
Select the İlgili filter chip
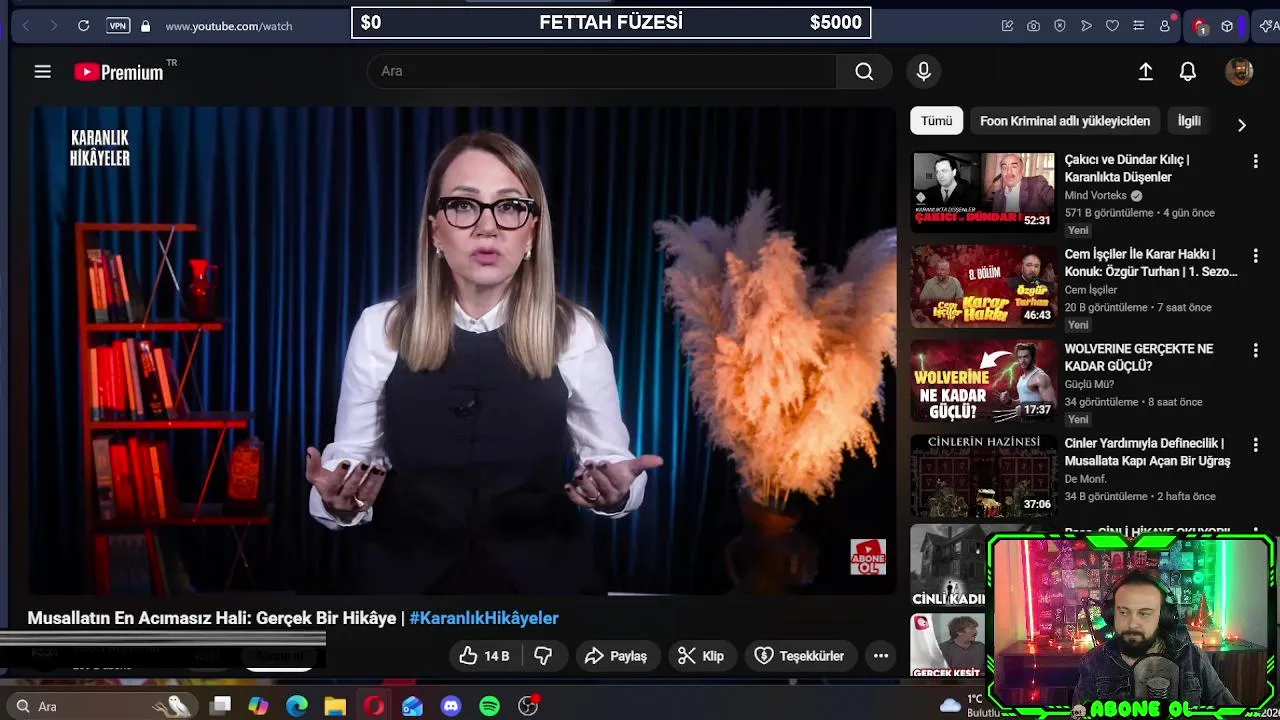tap(1189, 121)
